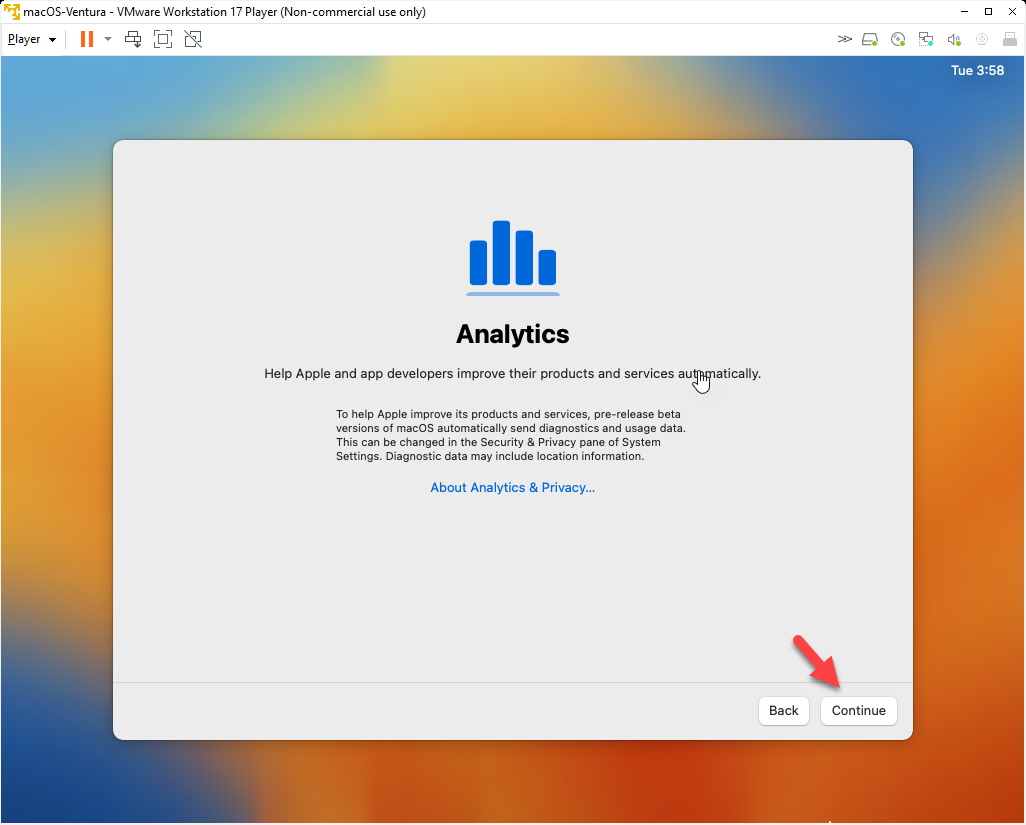Click the clock showing Tue 3:58

976,70
